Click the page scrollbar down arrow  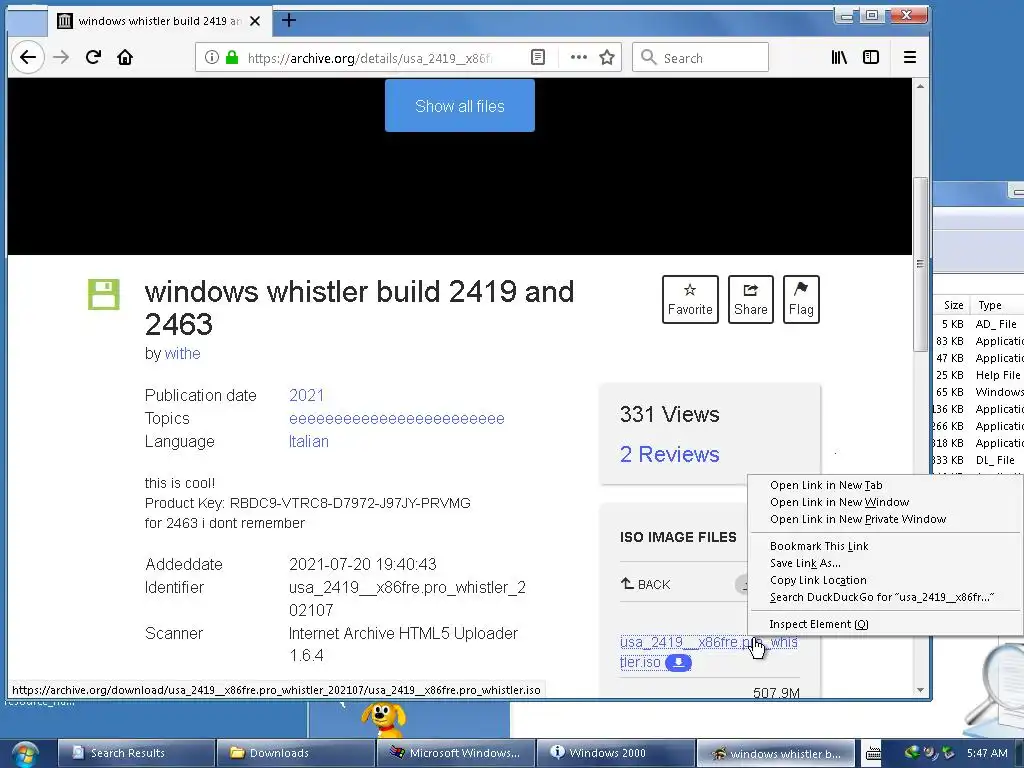(920, 690)
